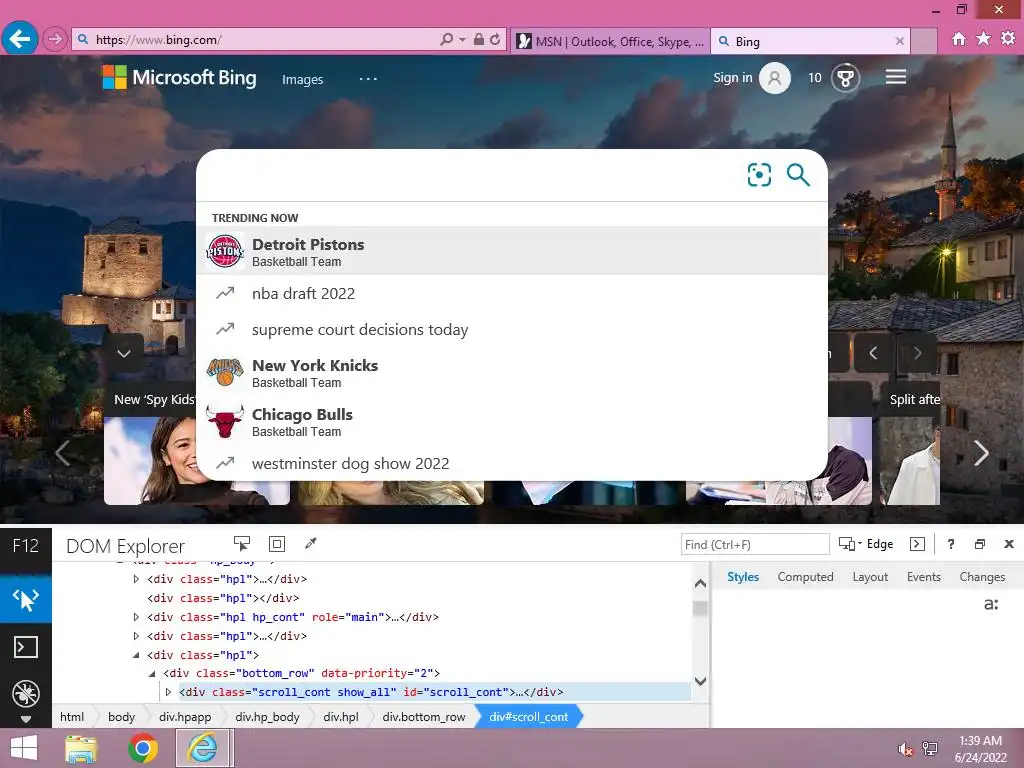The image size is (1024, 768).
Task: Show address bar autocomplete dropdown arrow
Action: click(462, 40)
